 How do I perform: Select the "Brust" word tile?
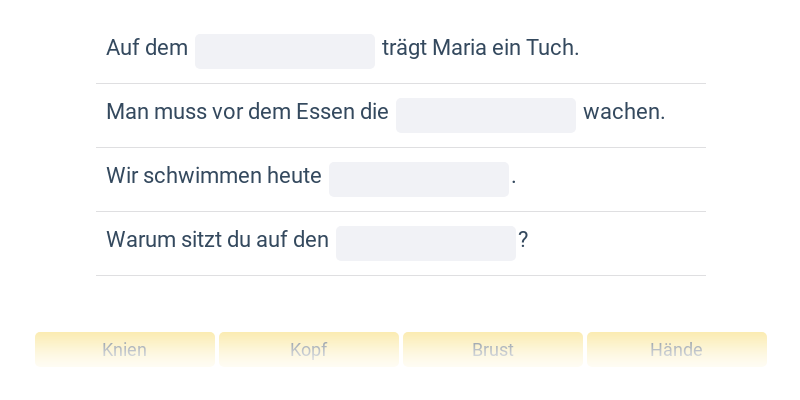click(493, 350)
